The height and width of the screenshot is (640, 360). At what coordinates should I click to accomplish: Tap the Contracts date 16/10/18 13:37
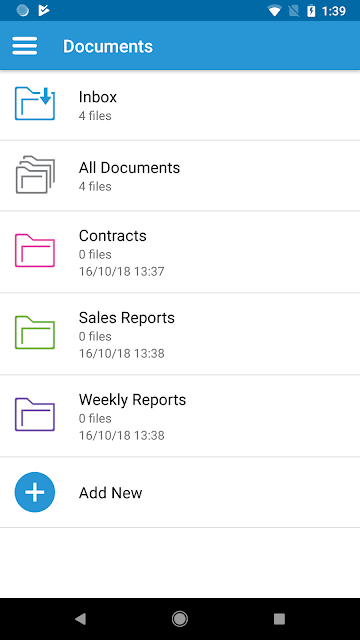point(122,271)
